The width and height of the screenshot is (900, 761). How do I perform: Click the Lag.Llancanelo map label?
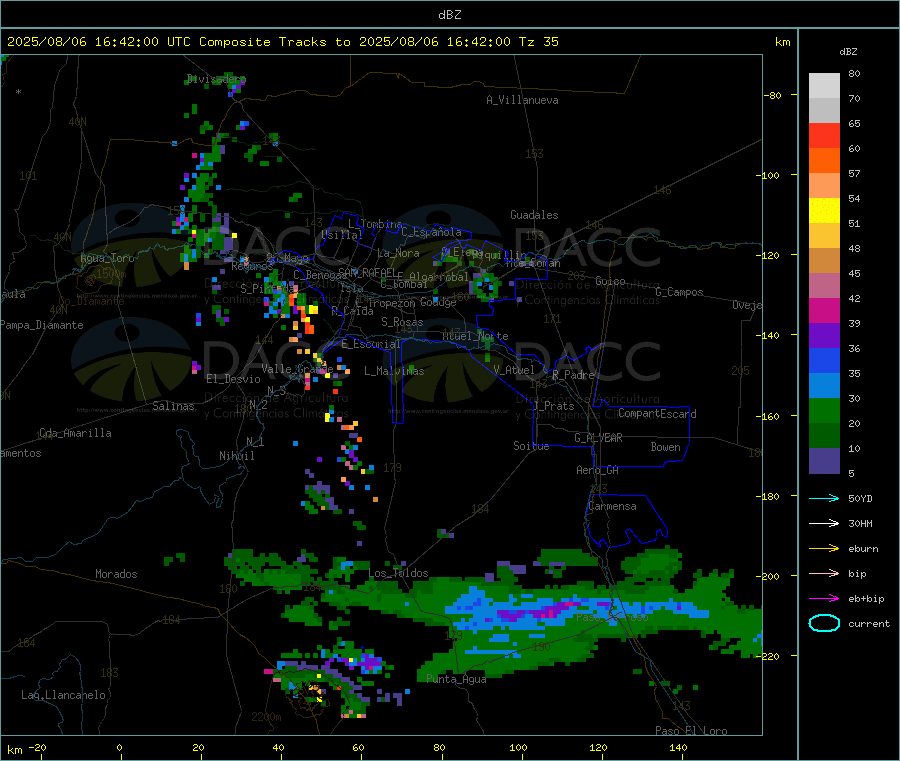coord(64,695)
